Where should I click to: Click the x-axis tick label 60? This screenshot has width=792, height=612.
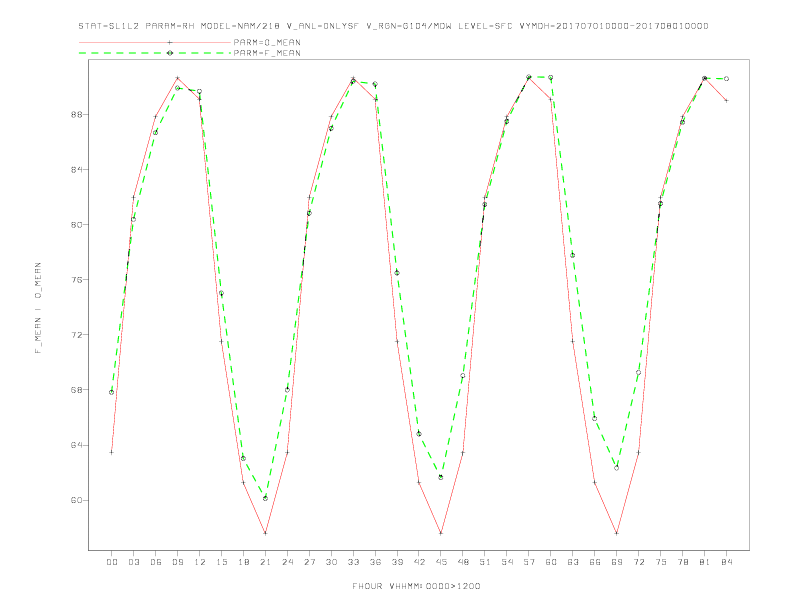click(x=551, y=562)
